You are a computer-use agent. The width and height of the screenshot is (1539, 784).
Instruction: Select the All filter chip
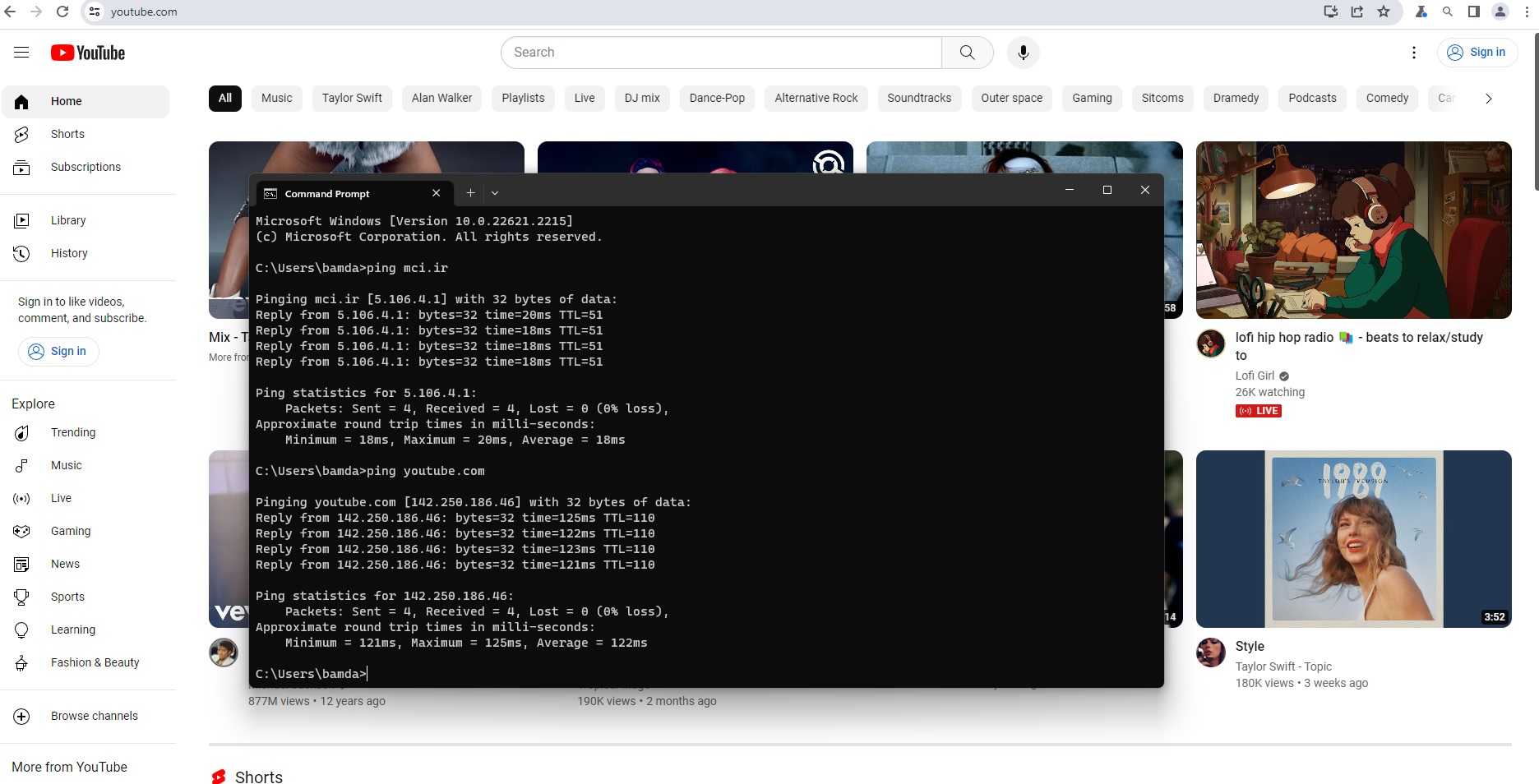coord(225,98)
